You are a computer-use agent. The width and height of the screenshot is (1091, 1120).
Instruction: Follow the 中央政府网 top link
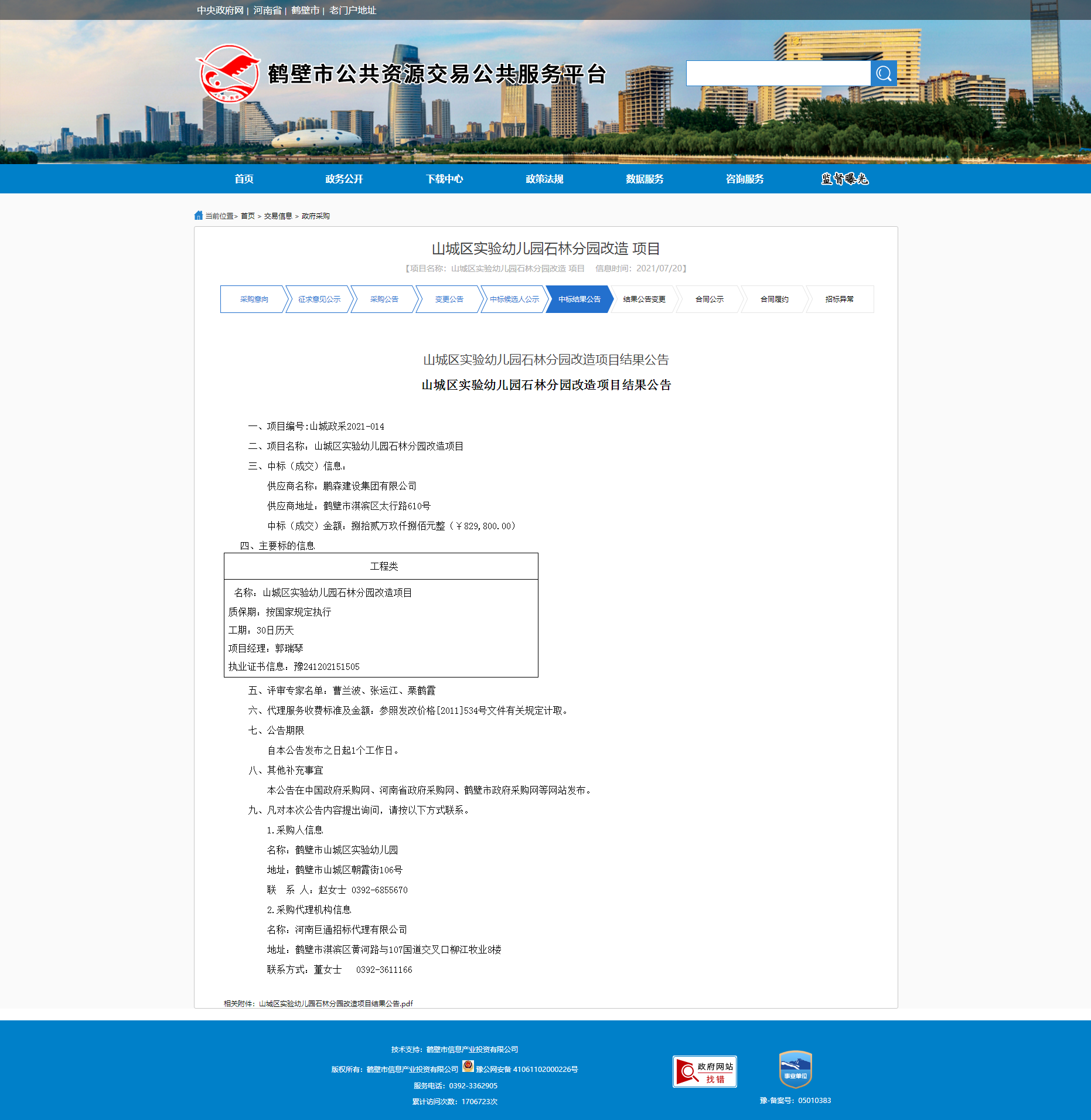[x=220, y=11]
